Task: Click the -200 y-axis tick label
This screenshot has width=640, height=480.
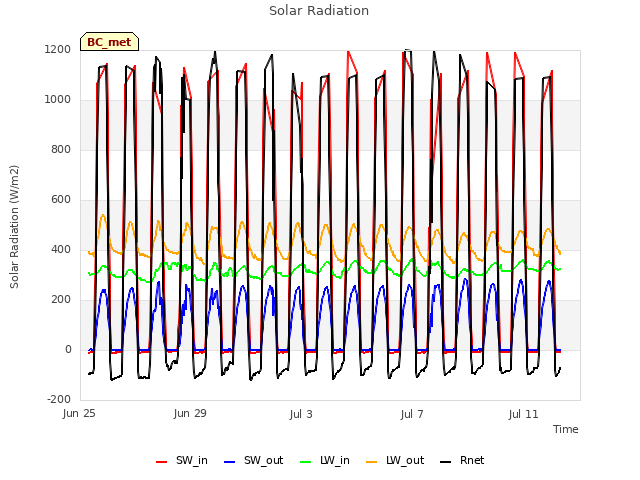Action: pos(59,399)
